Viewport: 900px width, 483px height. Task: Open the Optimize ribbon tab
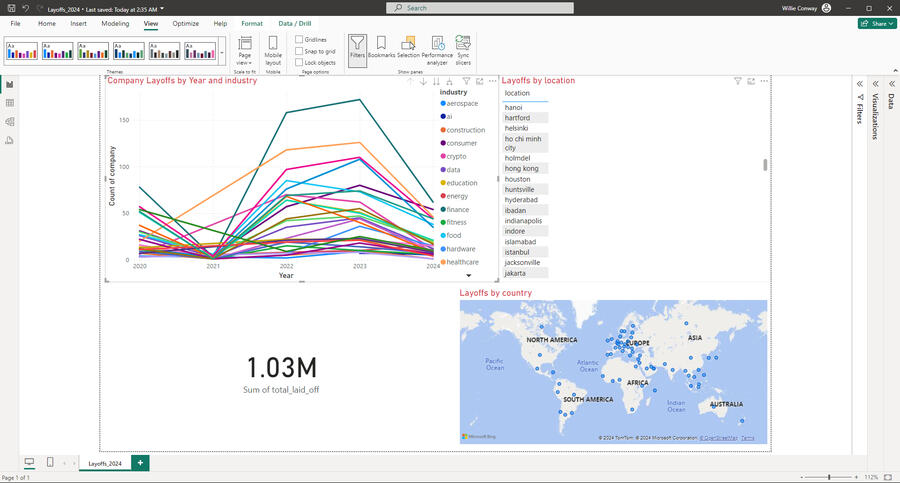(185, 23)
